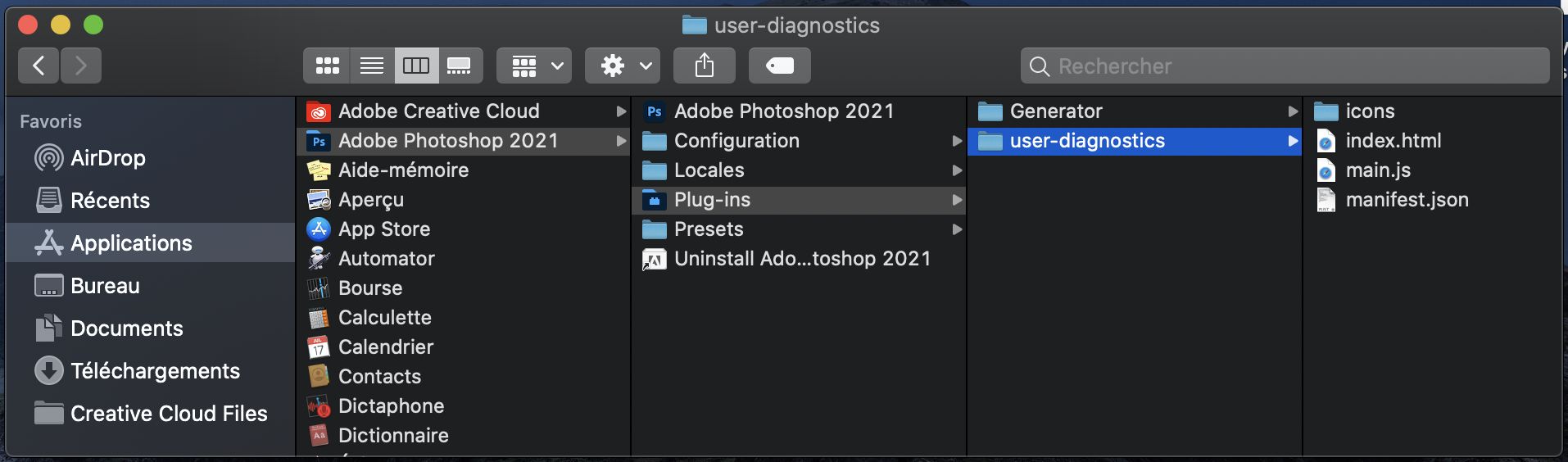The width and height of the screenshot is (1568, 462).
Task: Click the Téléchargements sidebar icon
Action: pos(49,371)
